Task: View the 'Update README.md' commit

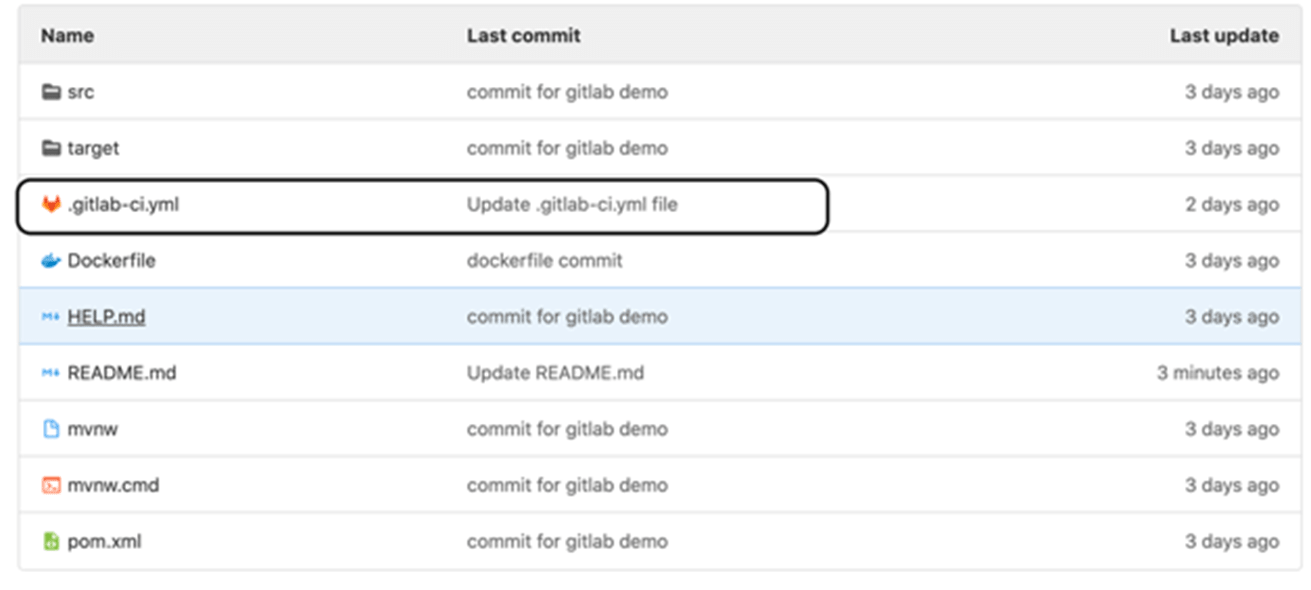Action: [x=555, y=373]
